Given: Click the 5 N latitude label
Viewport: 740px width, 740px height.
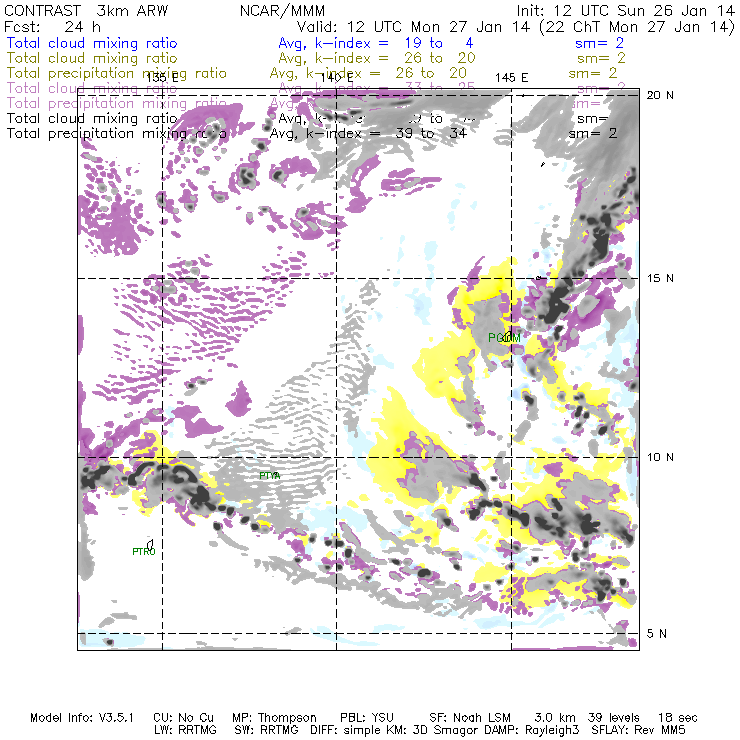Looking at the screenshot, I should [x=656, y=634].
